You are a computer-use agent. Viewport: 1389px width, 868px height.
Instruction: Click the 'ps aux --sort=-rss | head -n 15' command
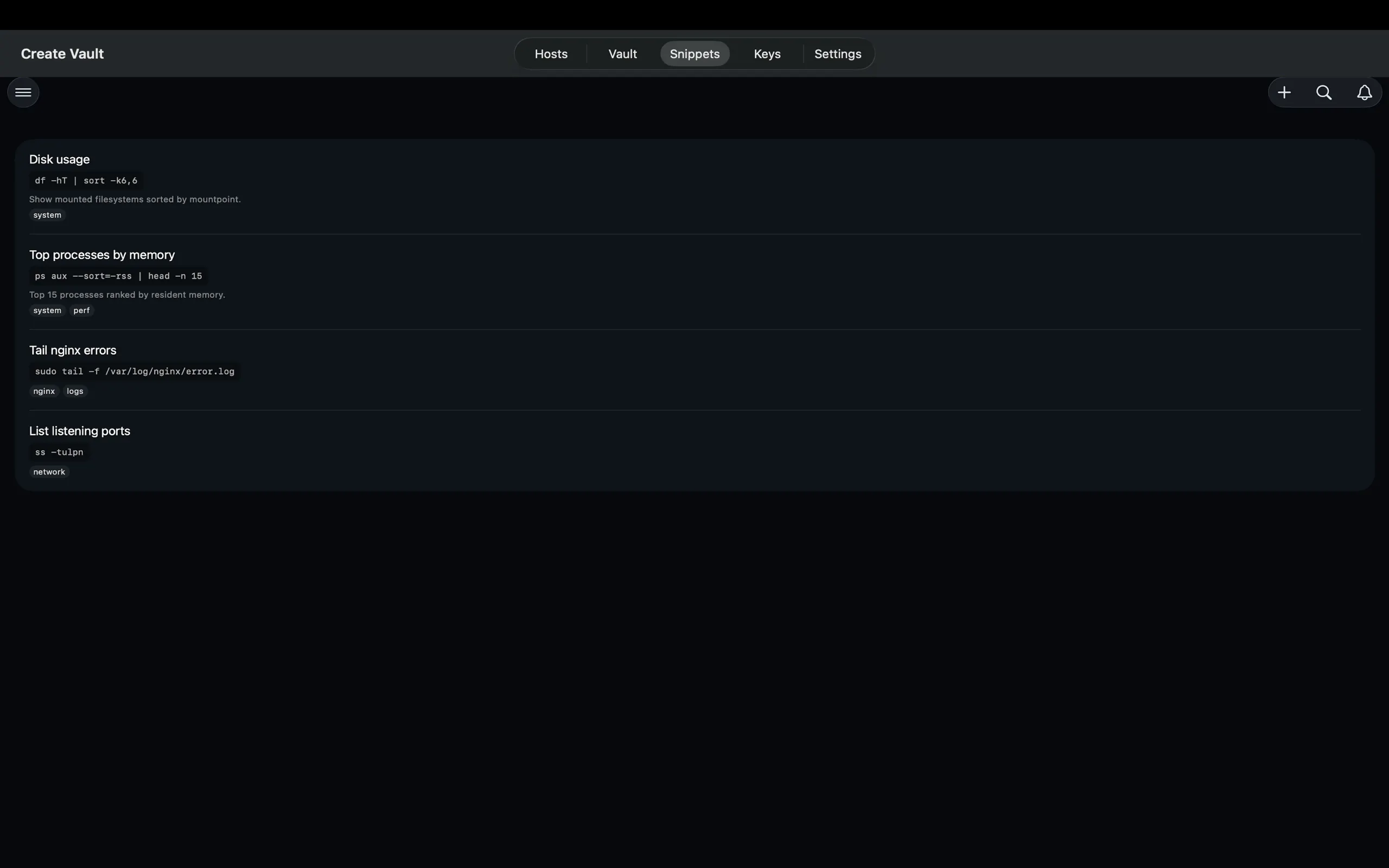coord(118,276)
